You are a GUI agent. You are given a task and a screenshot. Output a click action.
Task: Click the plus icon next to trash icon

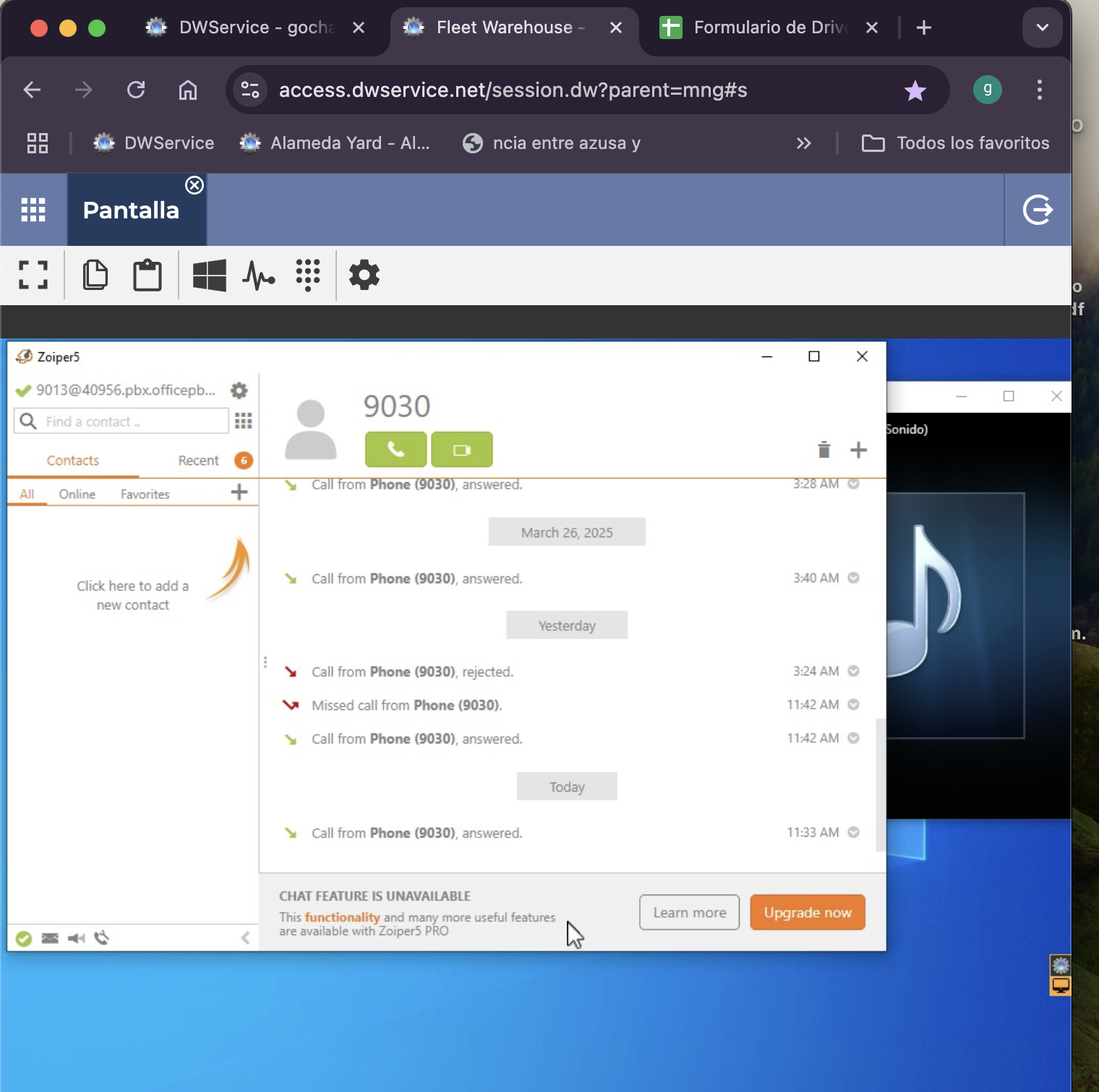point(858,450)
